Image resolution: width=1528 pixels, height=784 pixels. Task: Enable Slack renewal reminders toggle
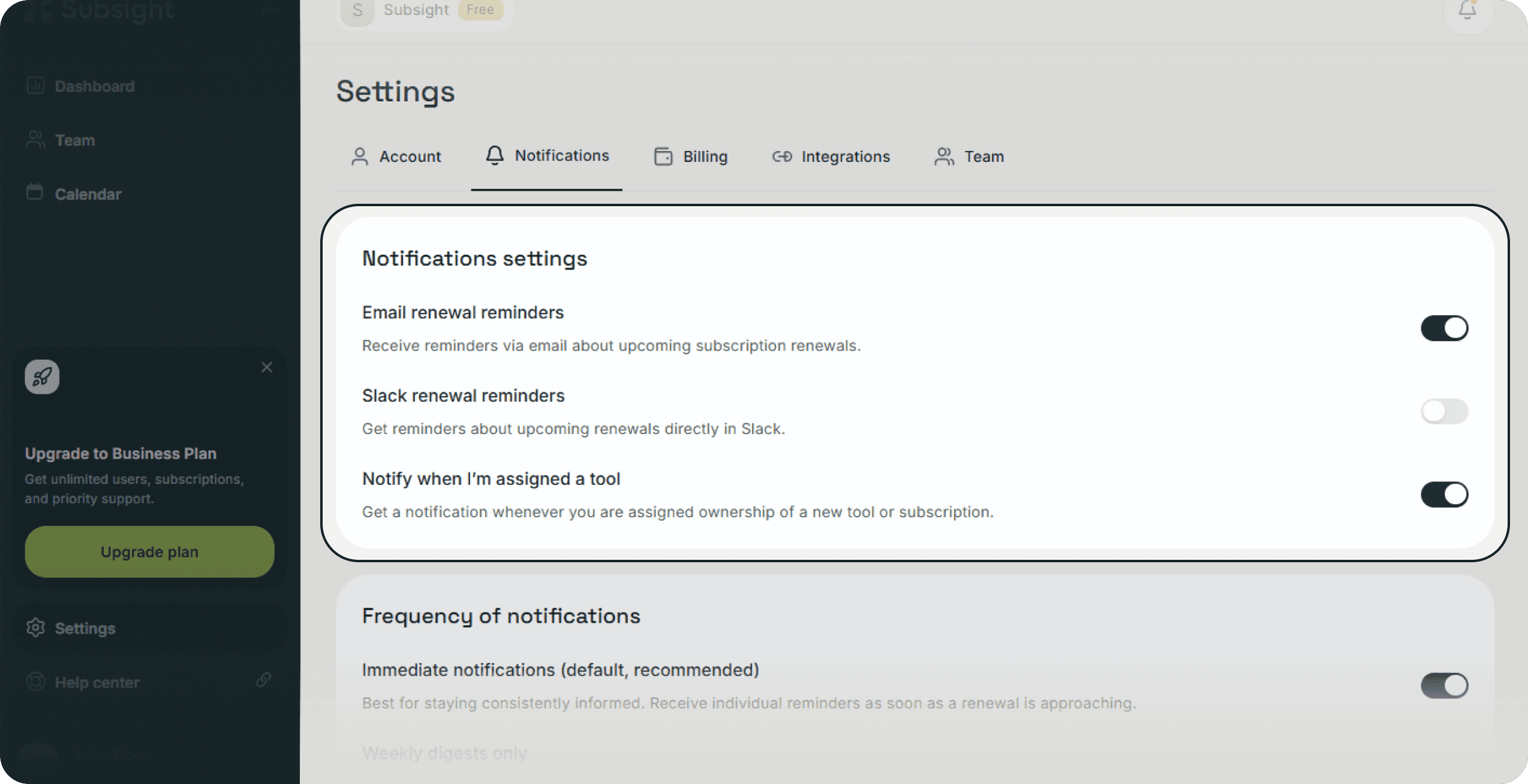click(1445, 411)
